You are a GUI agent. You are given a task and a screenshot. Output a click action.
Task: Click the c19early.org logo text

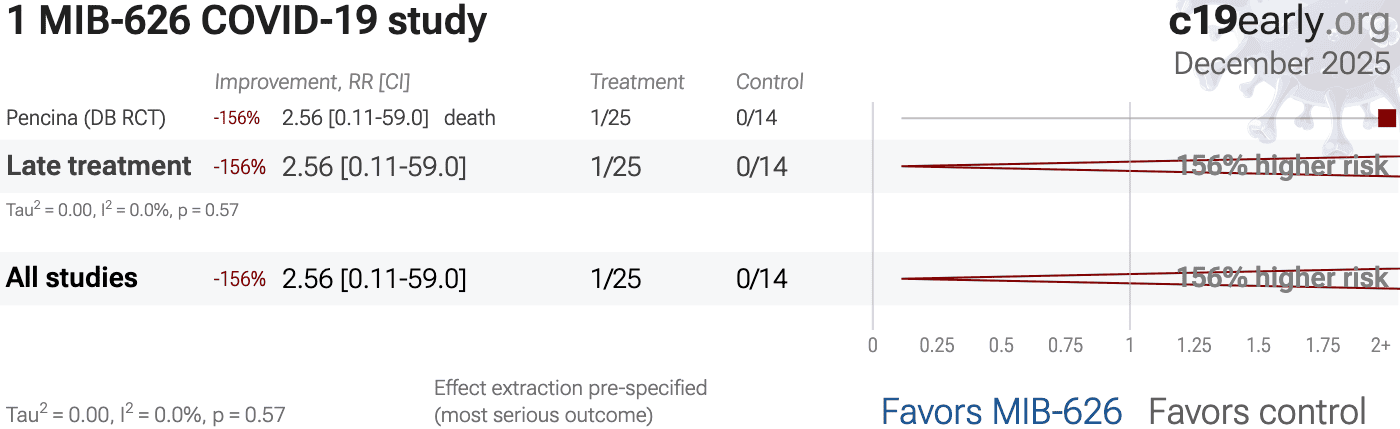click(x=1278, y=22)
